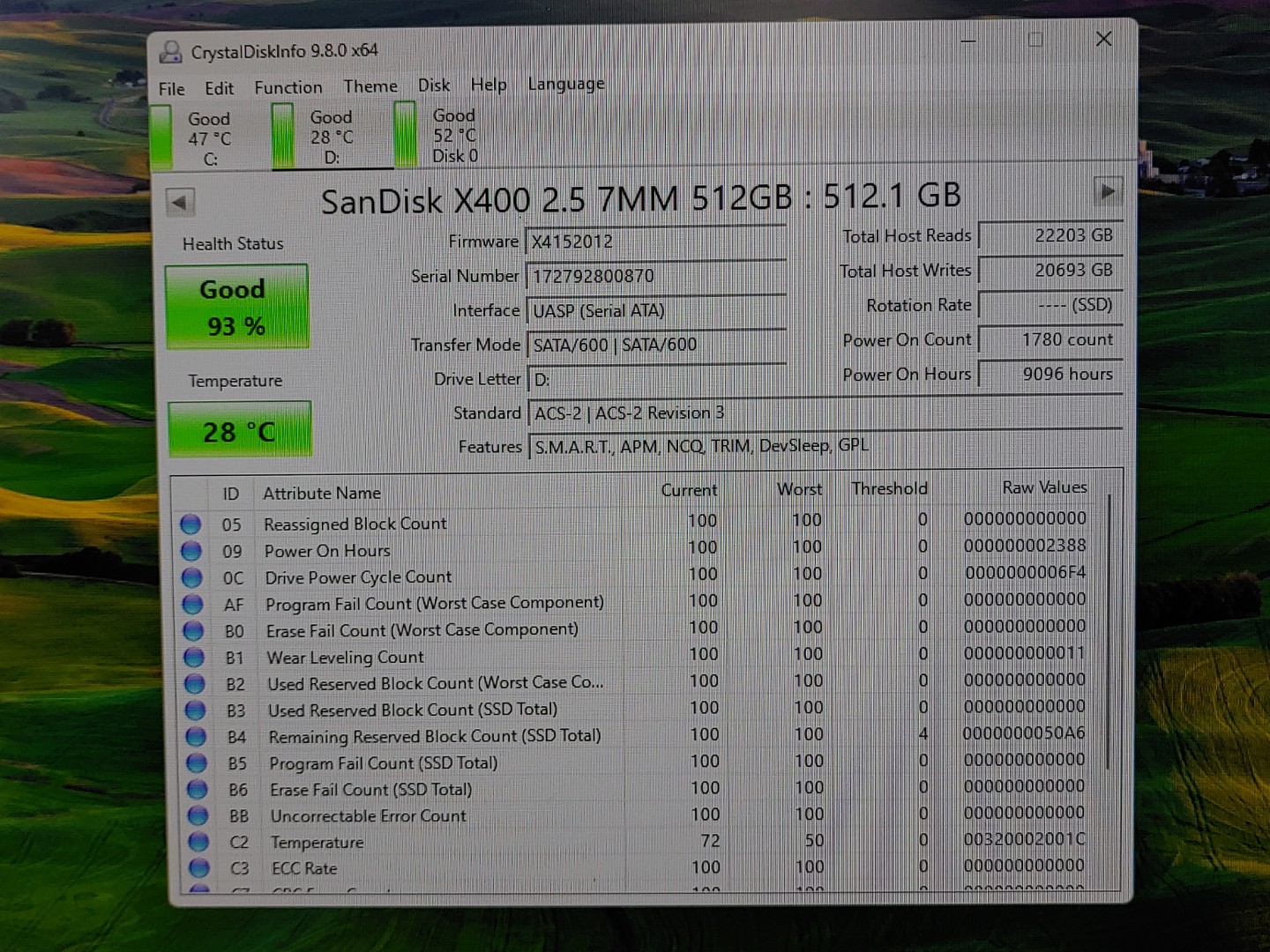Screen dimensions: 1270x952
Task: Click status icon for B3 Used Reserved Block
Action: point(196,710)
